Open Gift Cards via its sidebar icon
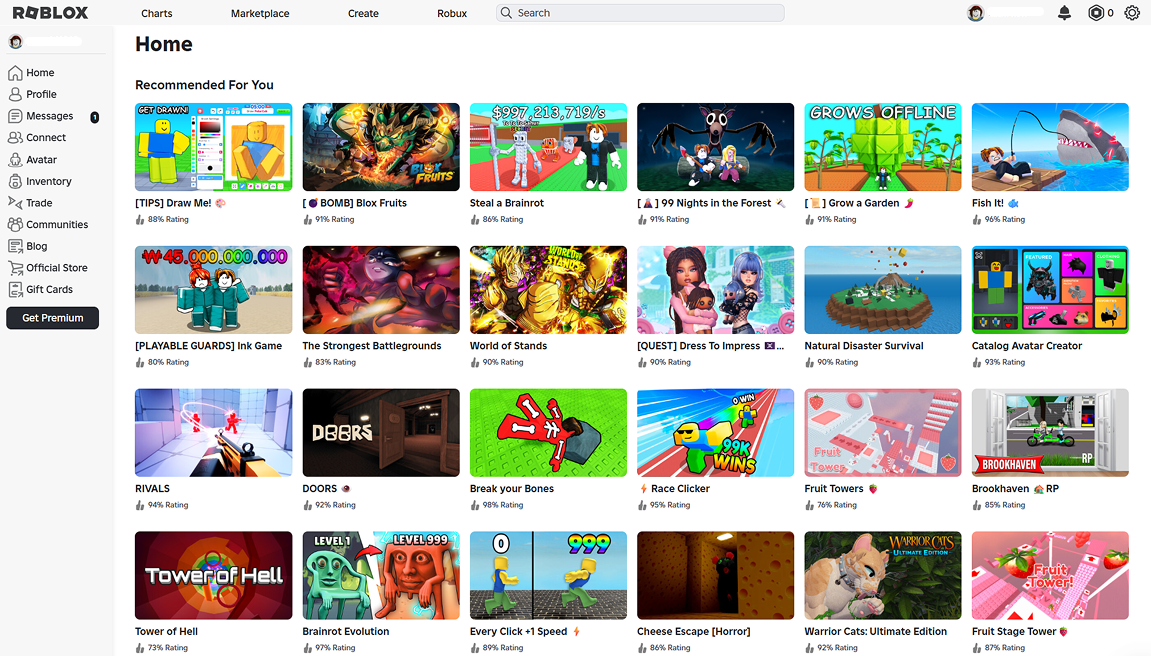Screen dimensions: 1151x656 click(x=13, y=289)
